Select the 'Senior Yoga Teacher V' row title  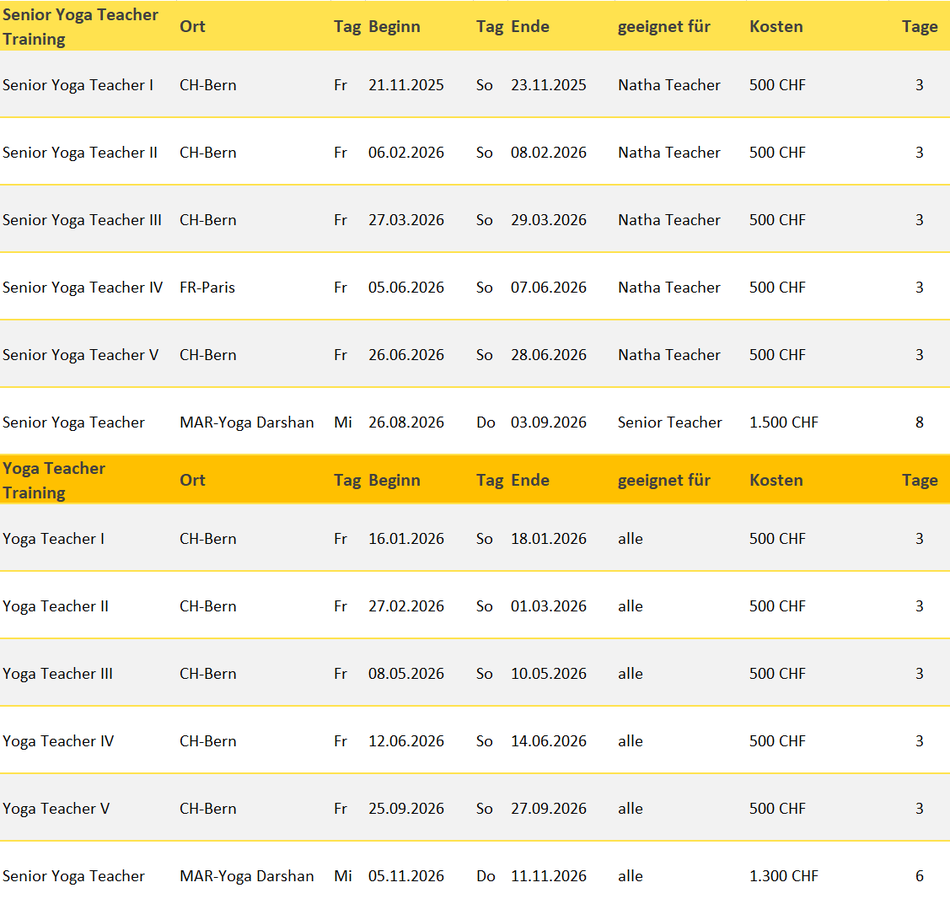point(80,355)
